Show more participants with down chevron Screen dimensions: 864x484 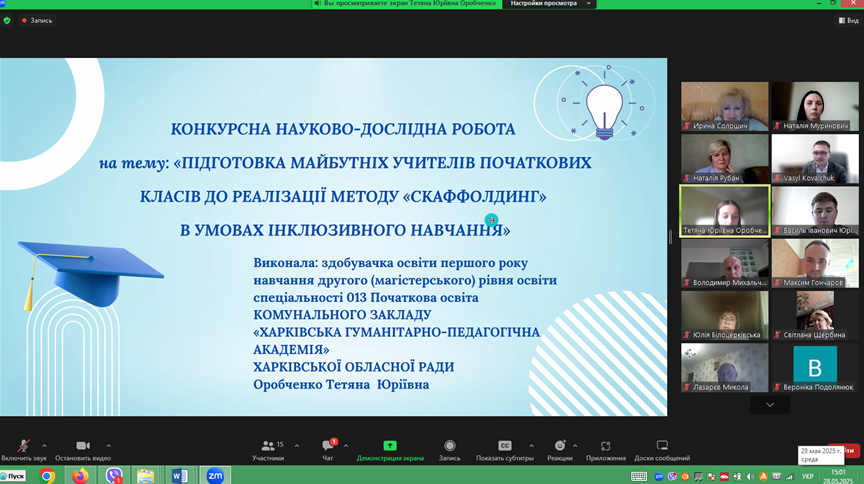(x=770, y=405)
